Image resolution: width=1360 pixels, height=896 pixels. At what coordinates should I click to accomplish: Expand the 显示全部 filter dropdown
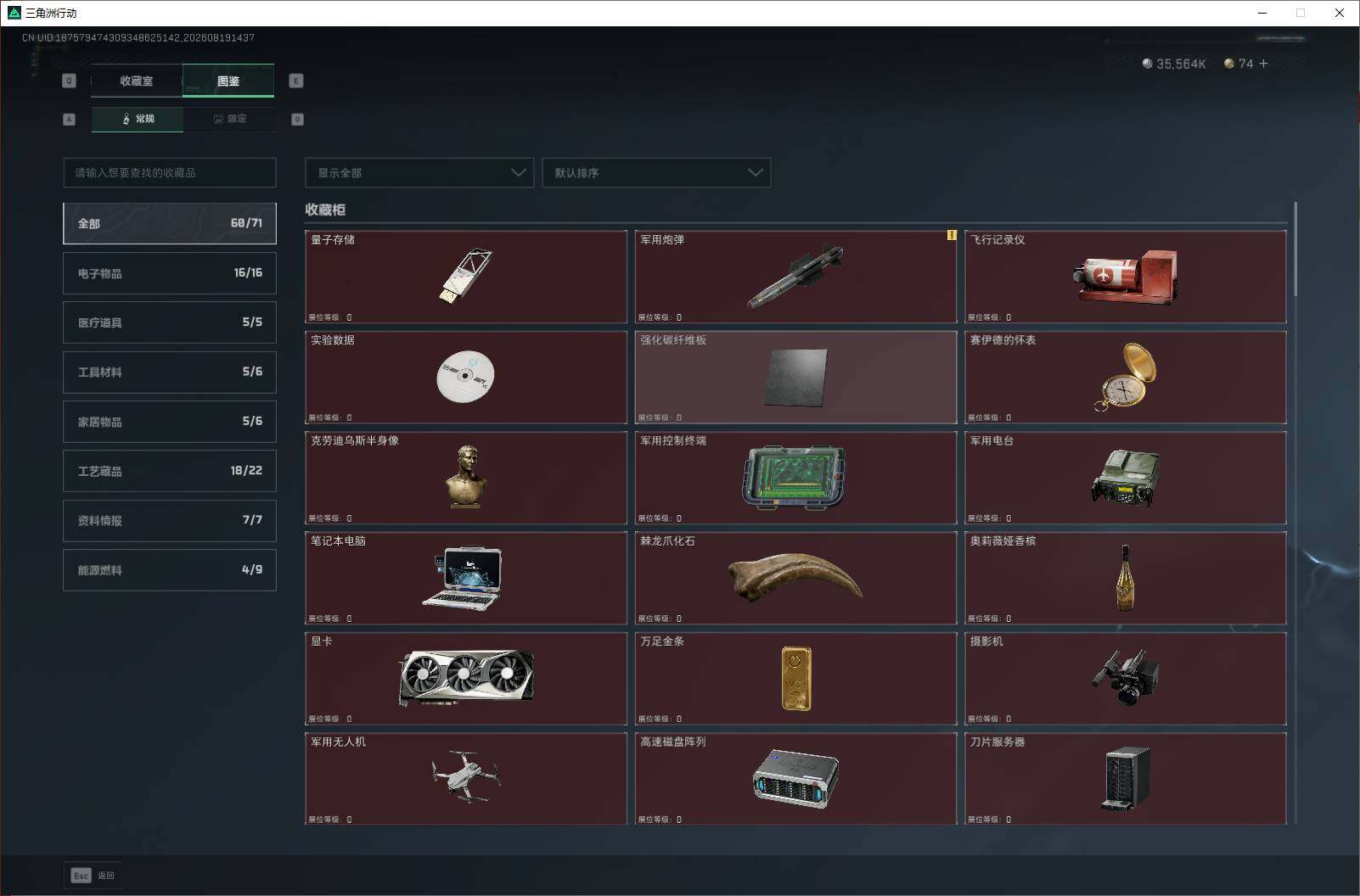coord(419,172)
